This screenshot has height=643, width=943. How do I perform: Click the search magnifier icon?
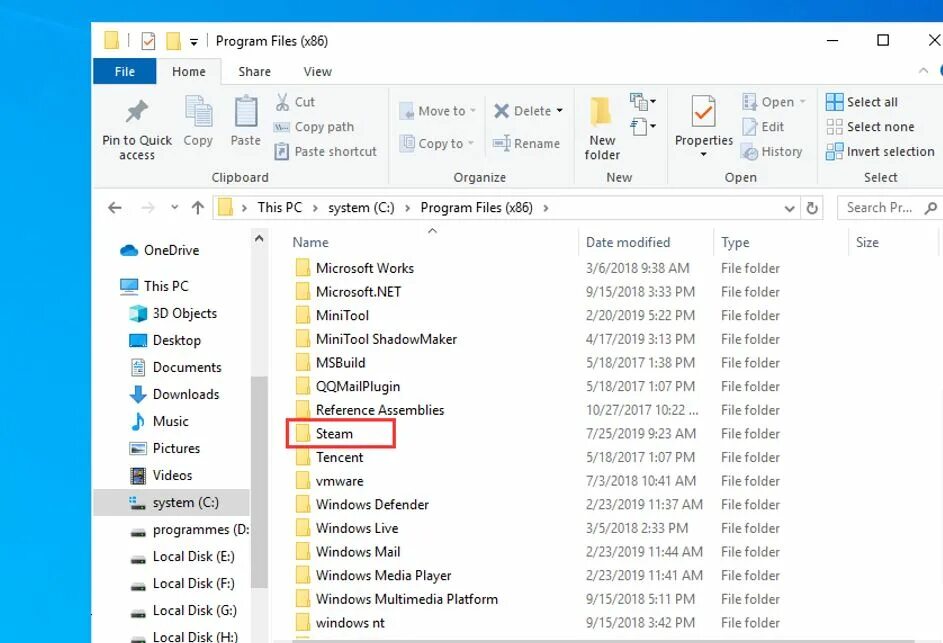(930, 208)
